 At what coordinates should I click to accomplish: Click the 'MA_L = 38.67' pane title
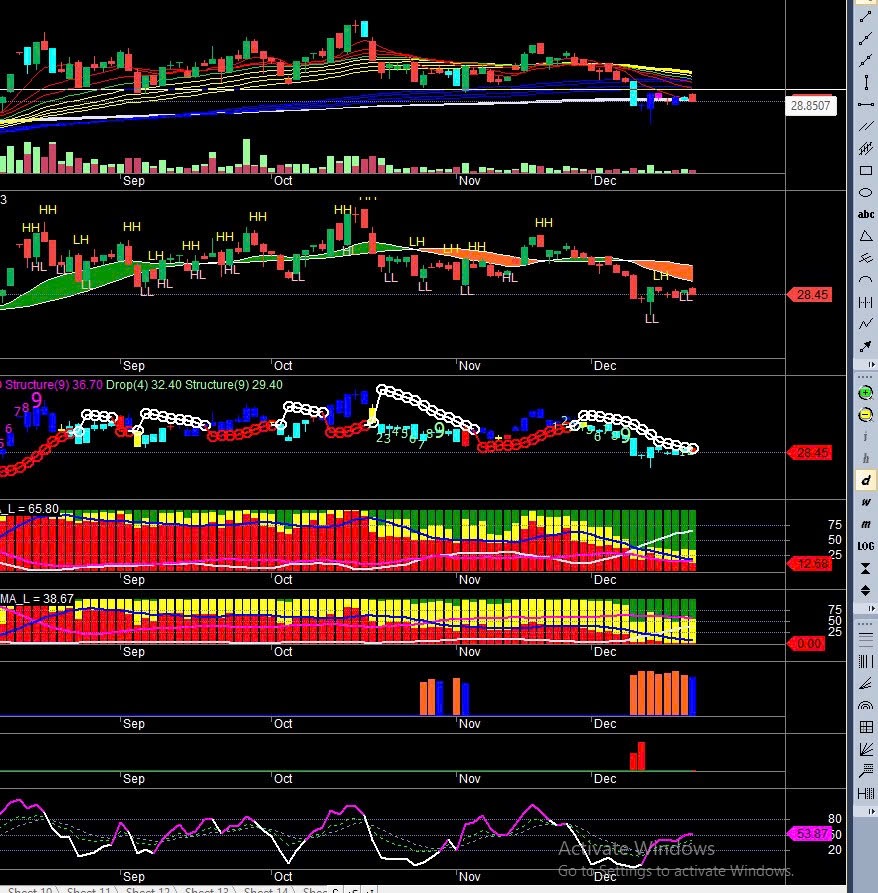point(37,599)
